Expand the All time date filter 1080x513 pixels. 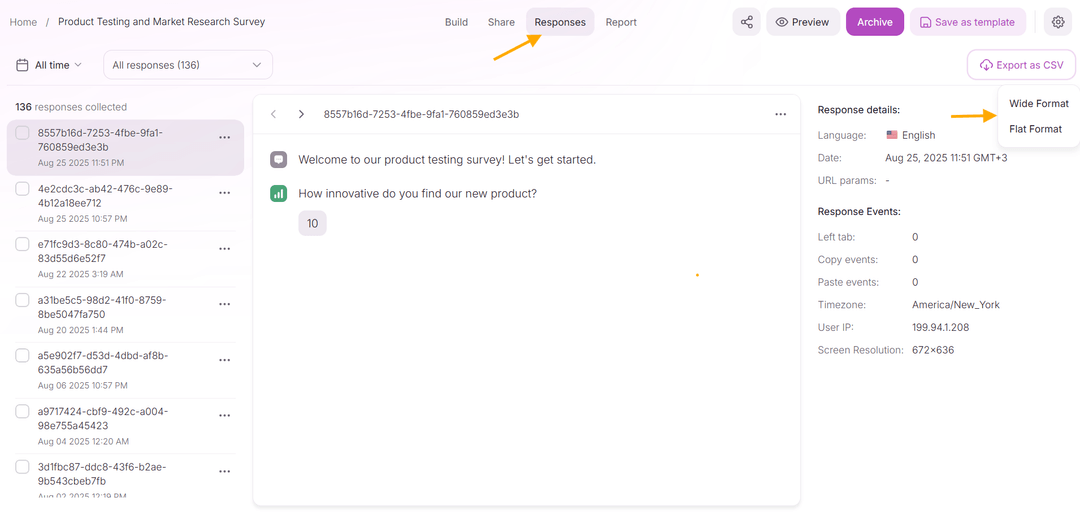coord(49,65)
